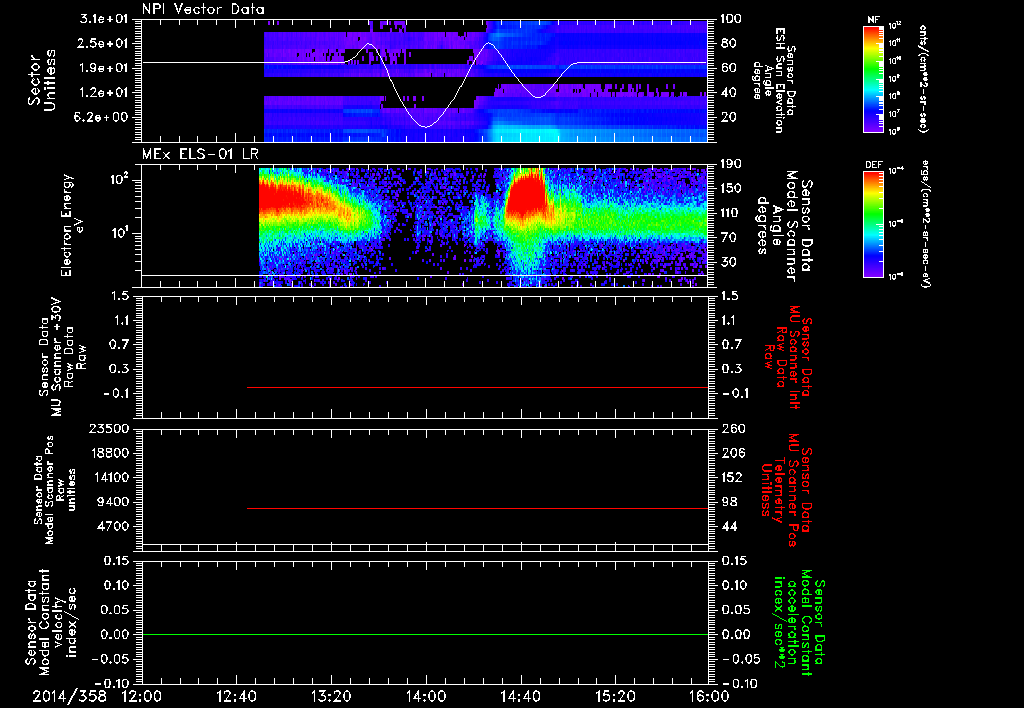Screen dimensions: 1024x708
Task: Click the 13:20 time tick label
Action: (x=331, y=697)
